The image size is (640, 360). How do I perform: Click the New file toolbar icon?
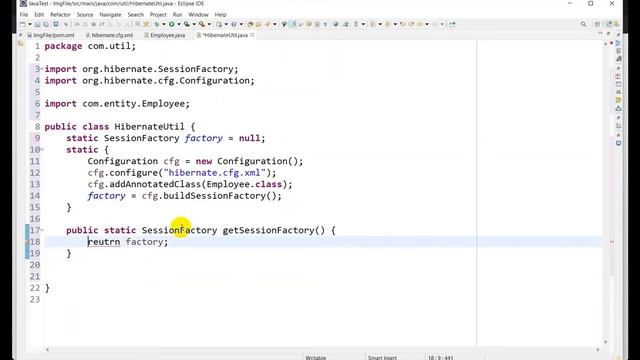[22, 24]
